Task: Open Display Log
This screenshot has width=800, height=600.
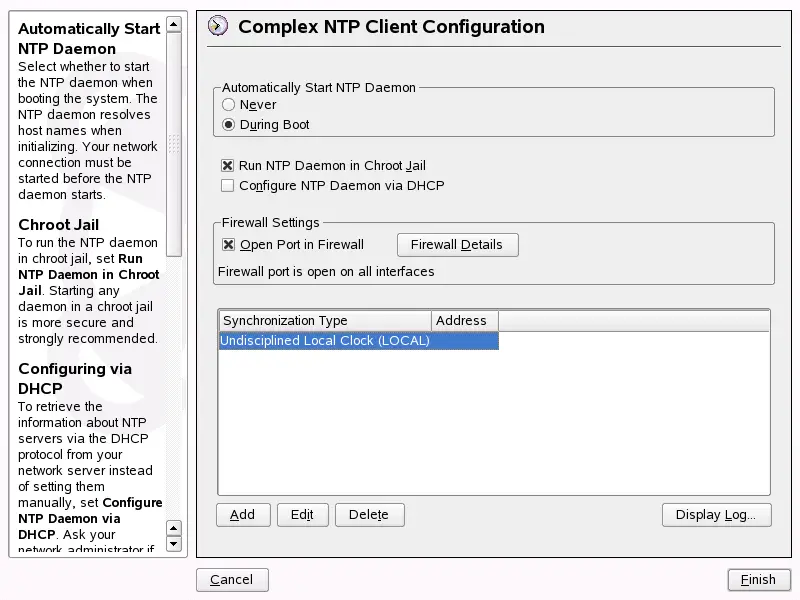Action: tap(716, 514)
